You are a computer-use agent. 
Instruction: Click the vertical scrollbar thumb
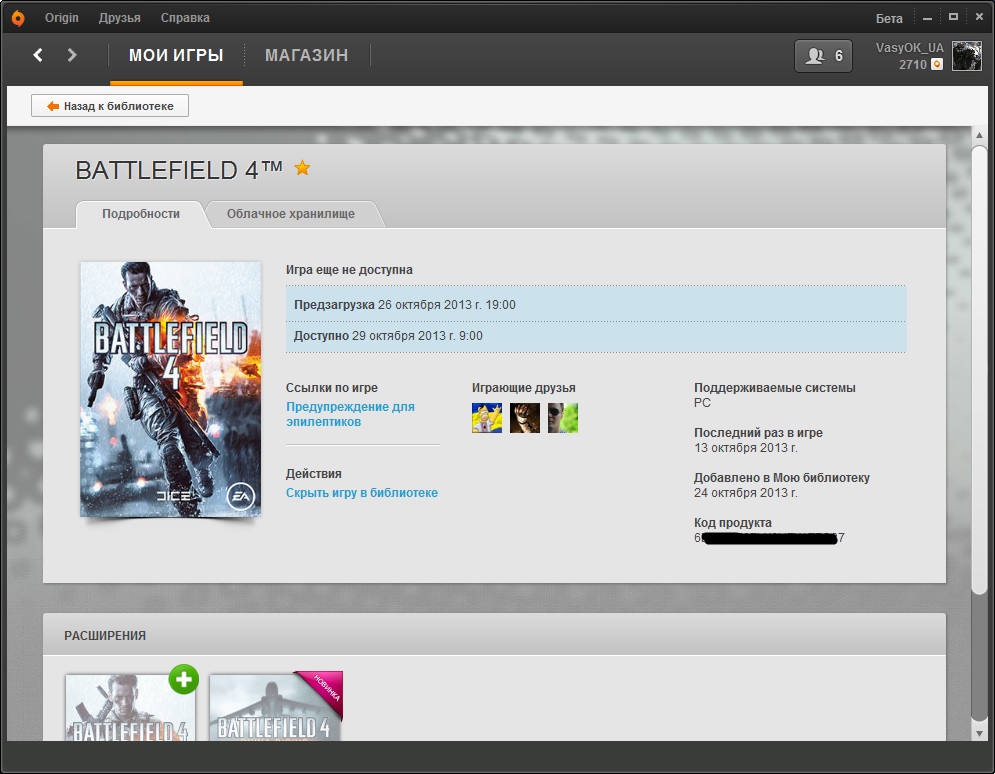(979, 371)
